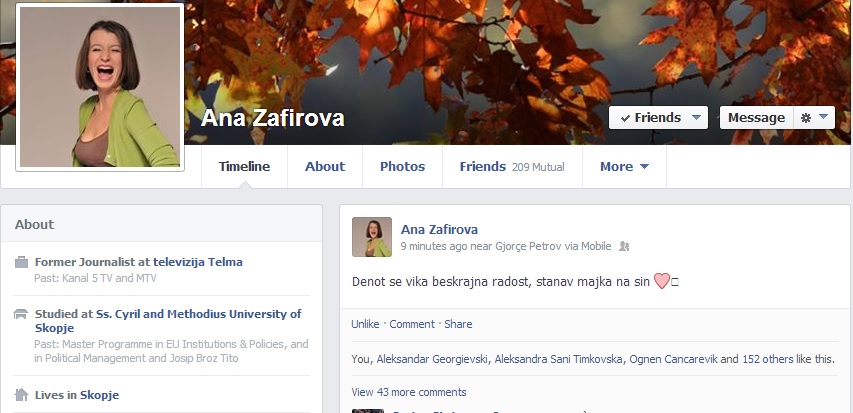Click the Message button
This screenshot has width=853, height=413.
(756, 118)
